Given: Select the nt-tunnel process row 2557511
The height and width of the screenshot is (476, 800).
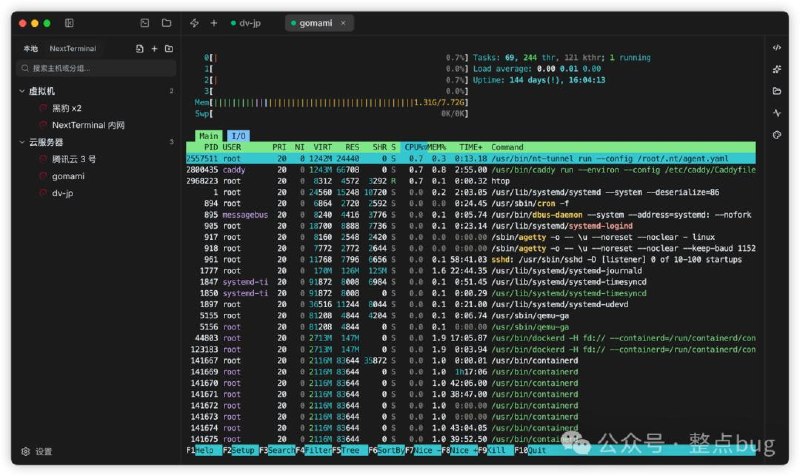Looking at the screenshot, I should 471,159.
